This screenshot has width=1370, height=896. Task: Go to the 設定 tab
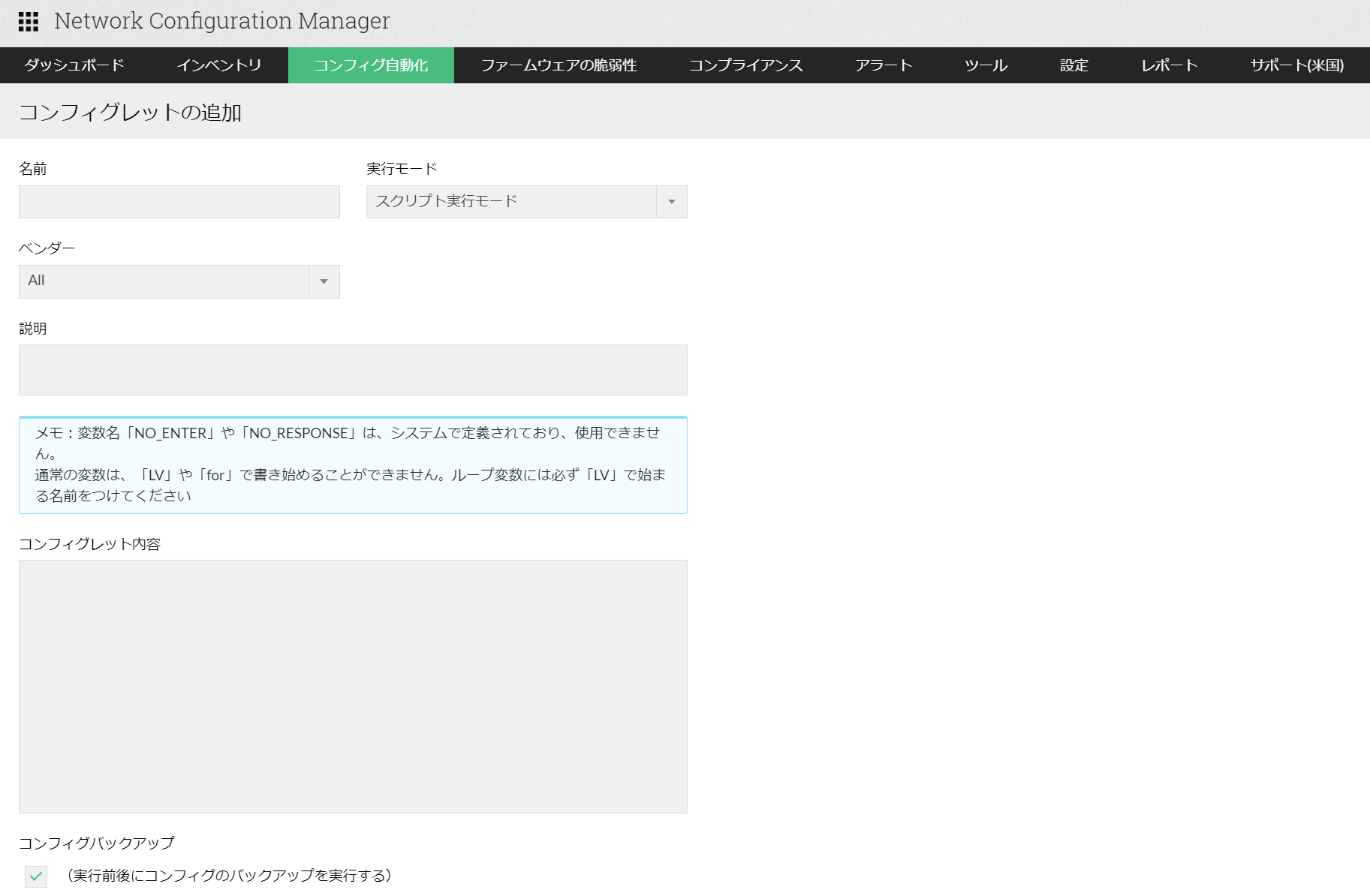point(1074,65)
